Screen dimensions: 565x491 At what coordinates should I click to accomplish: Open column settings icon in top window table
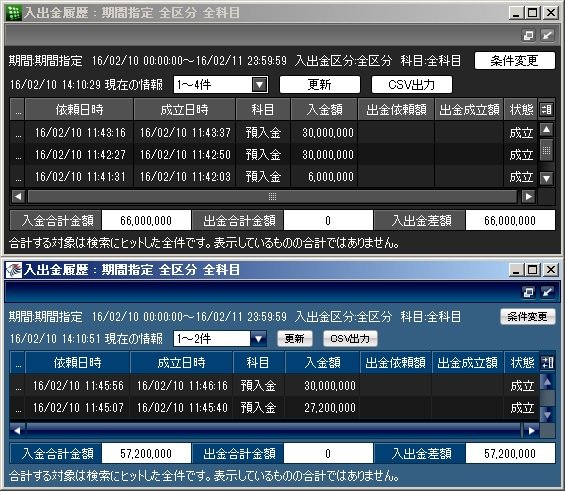(x=546, y=110)
